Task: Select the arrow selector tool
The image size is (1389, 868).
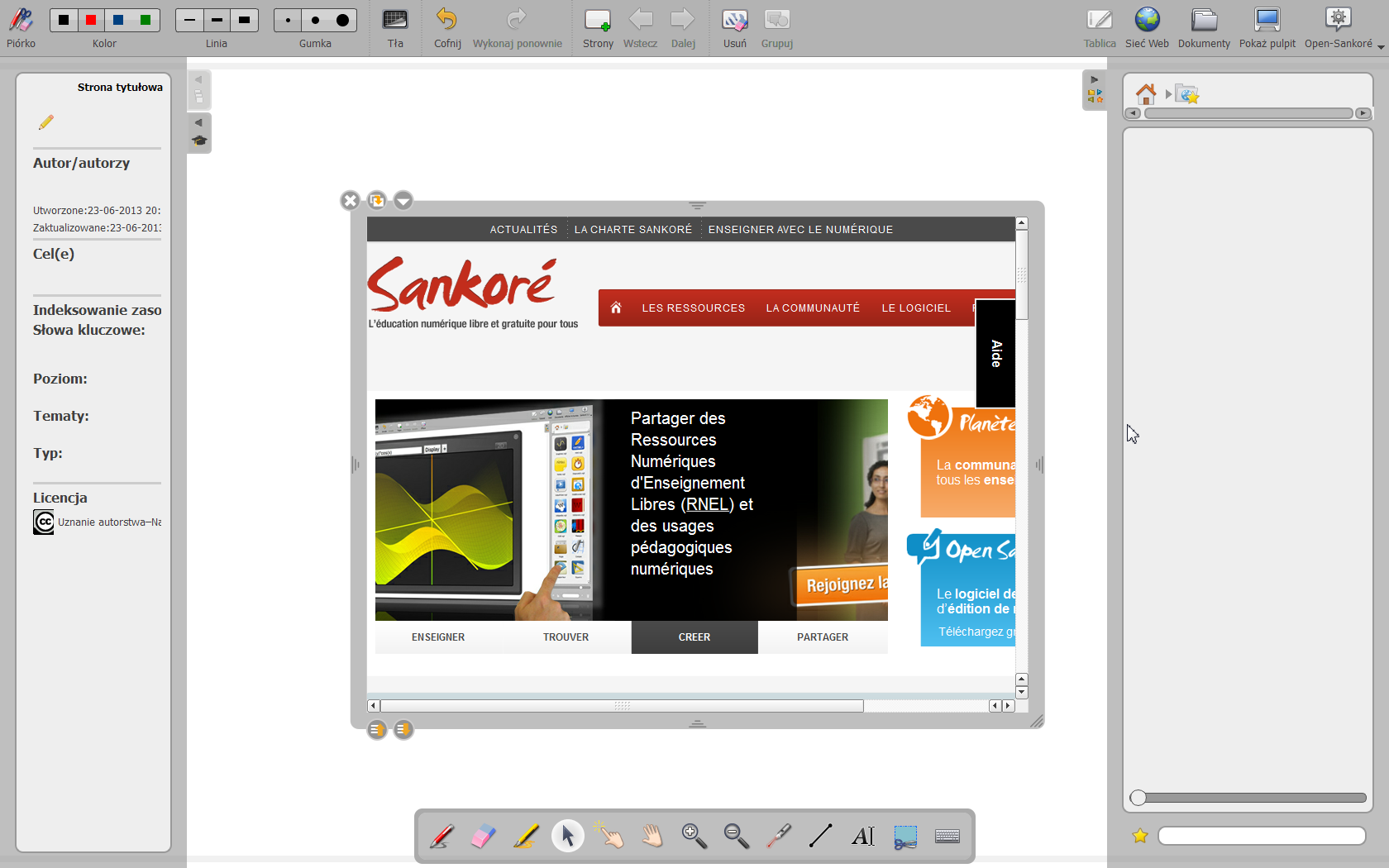Action: (x=568, y=837)
